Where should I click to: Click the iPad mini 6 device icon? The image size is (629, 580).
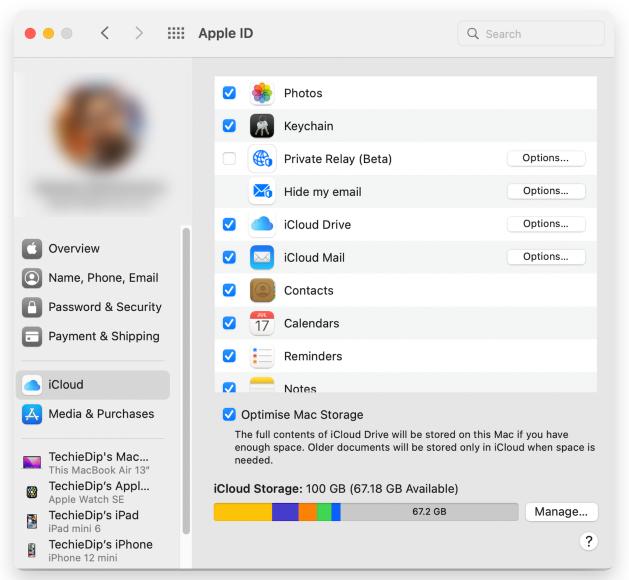[x=32, y=521]
